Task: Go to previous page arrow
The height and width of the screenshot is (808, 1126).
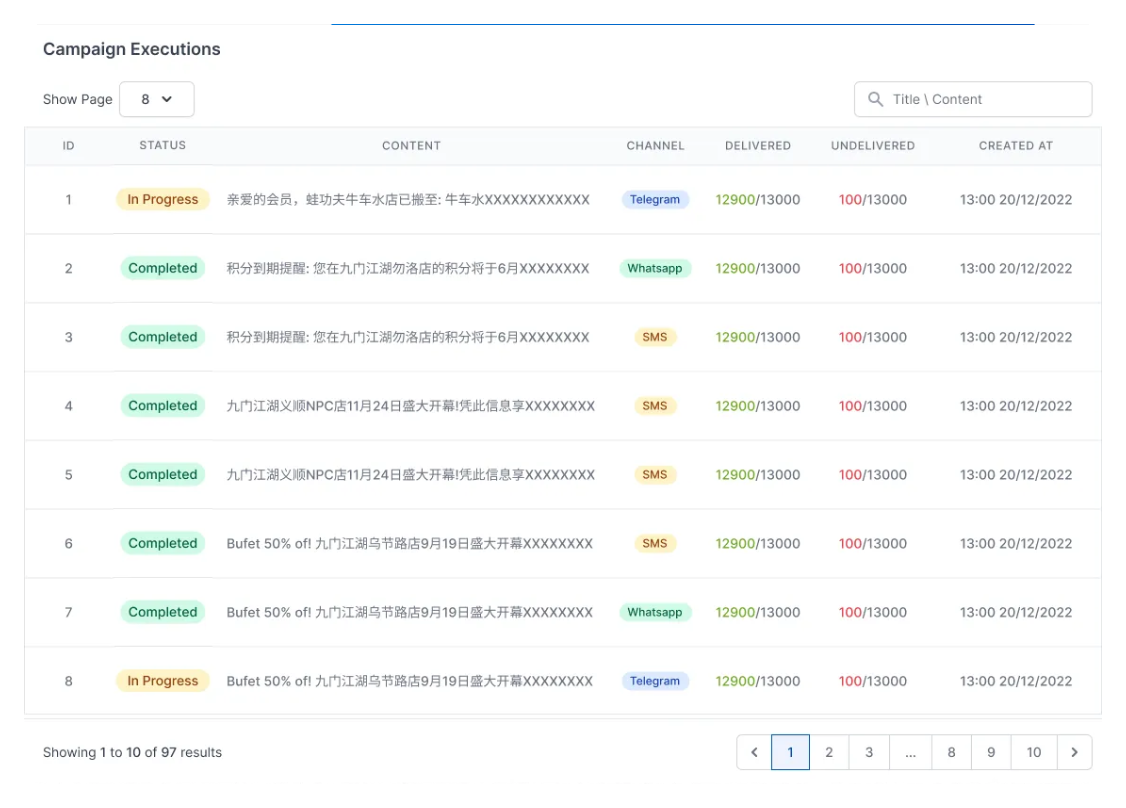Action: tap(754, 752)
